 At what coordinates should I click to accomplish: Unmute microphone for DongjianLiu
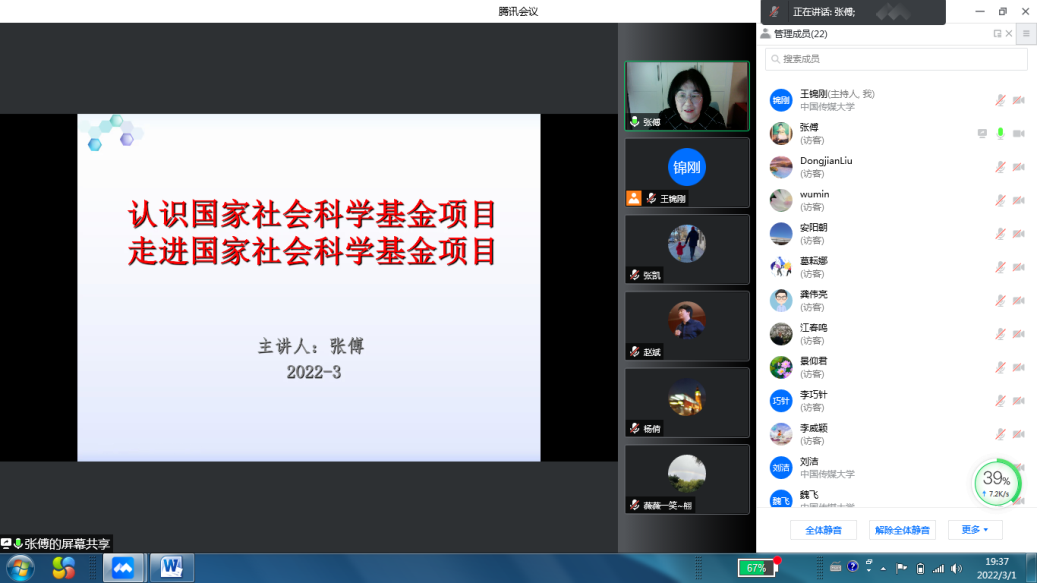click(x=1000, y=167)
